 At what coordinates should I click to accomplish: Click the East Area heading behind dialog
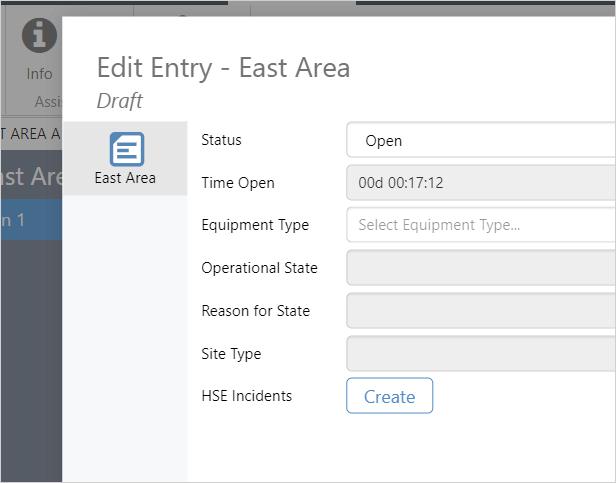(30, 176)
